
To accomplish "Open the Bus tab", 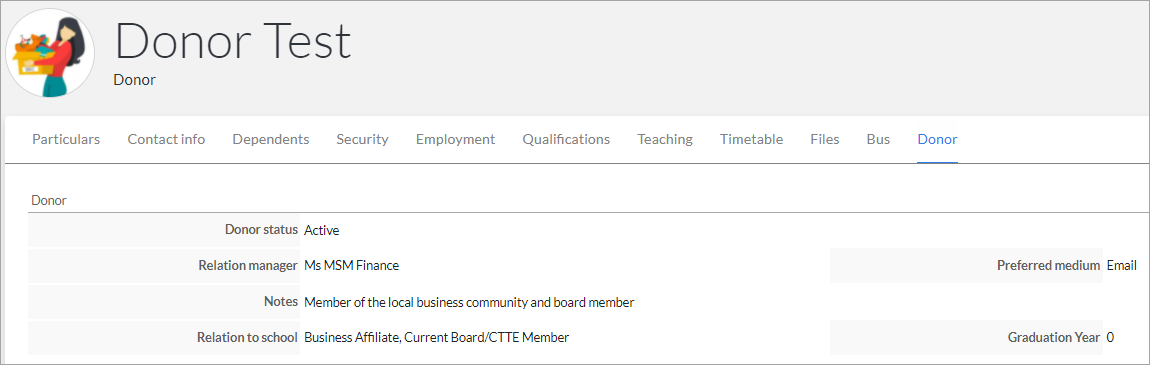I will point(878,139).
